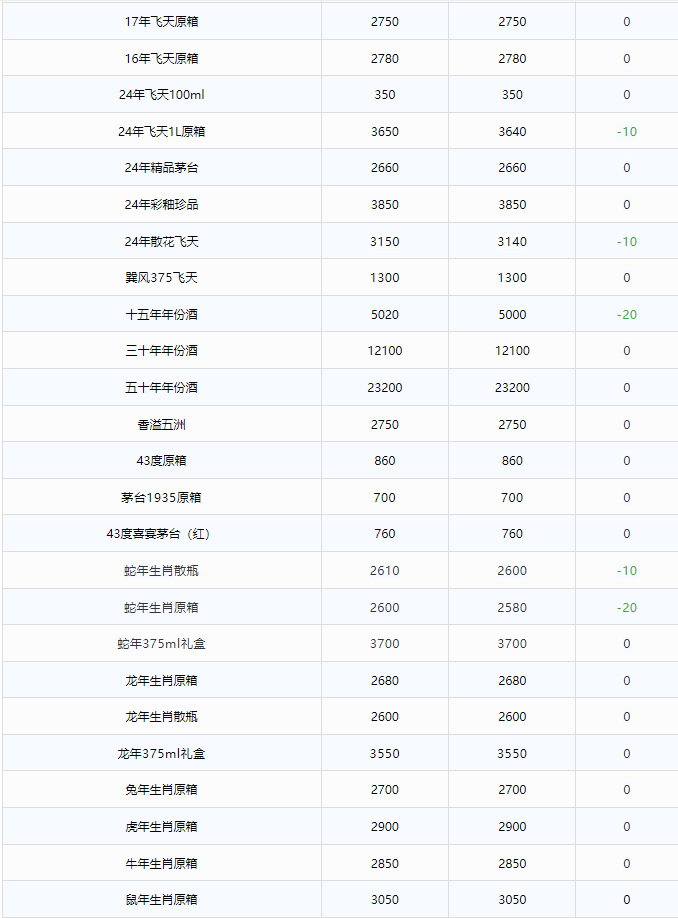Select the 3140 price cell

[x=512, y=242]
